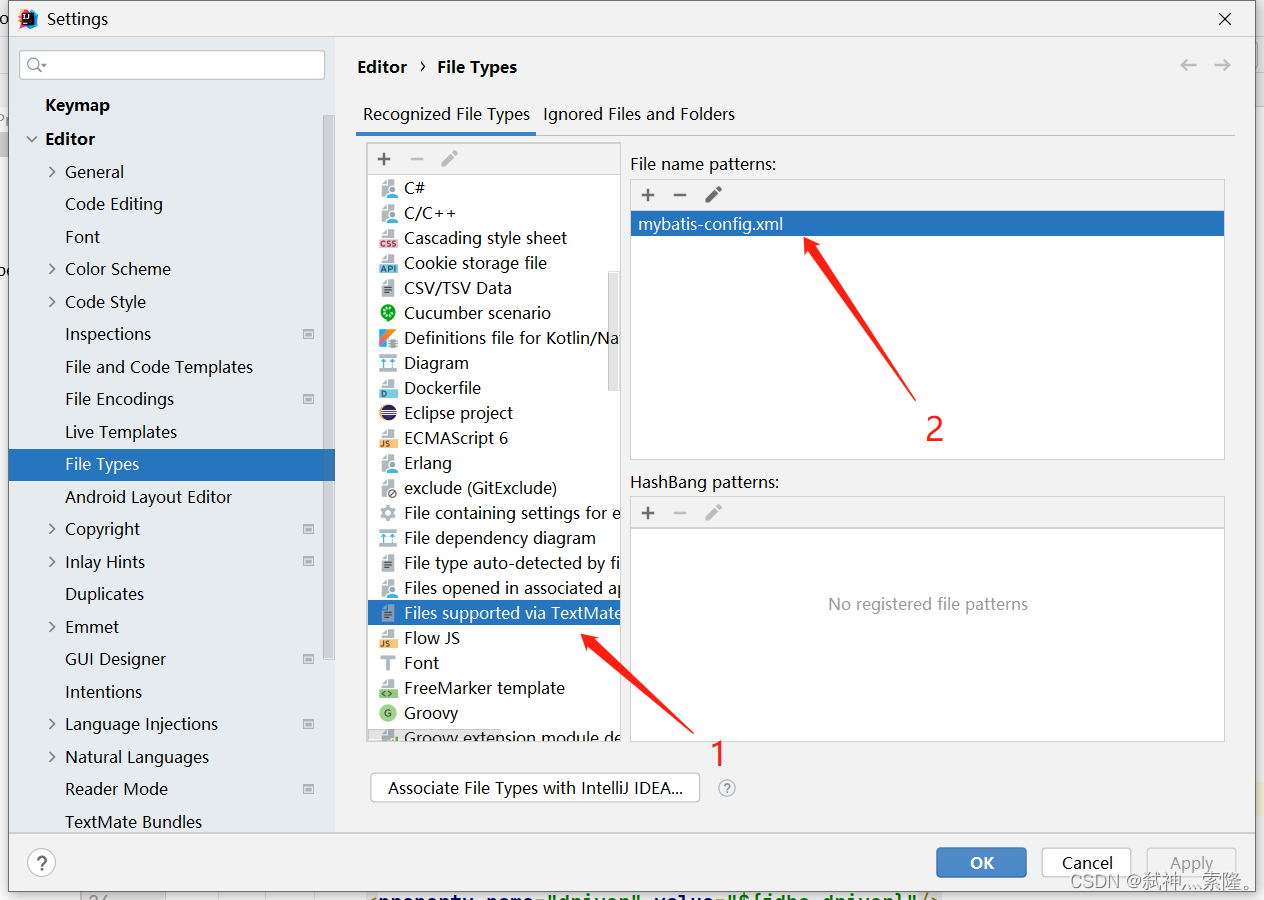Navigate back with the left arrow
This screenshot has width=1264, height=900.
pyautogui.click(x=1188, y=65)
